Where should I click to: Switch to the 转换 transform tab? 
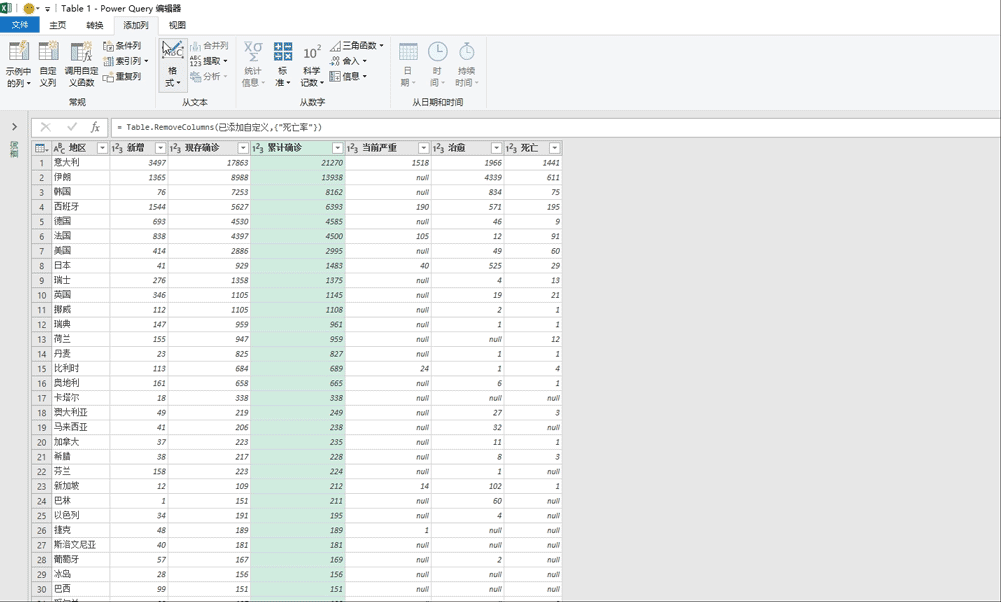(x=94, y=25)
